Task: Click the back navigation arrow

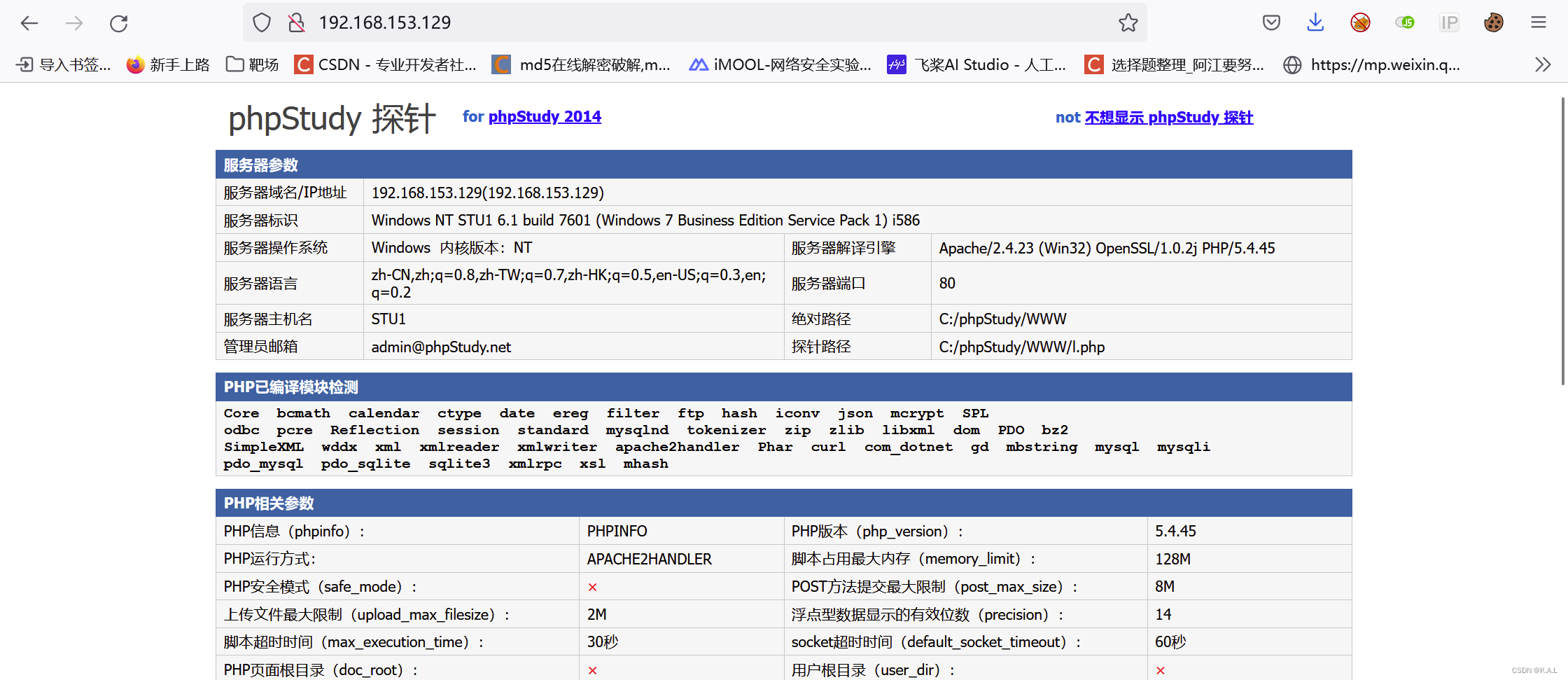Action: point(29,22)
